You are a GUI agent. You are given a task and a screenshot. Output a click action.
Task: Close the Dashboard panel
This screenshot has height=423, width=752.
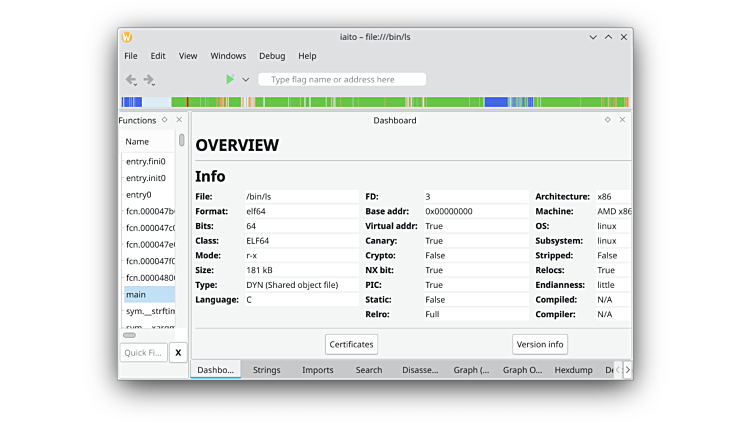[x=622, y=120]
